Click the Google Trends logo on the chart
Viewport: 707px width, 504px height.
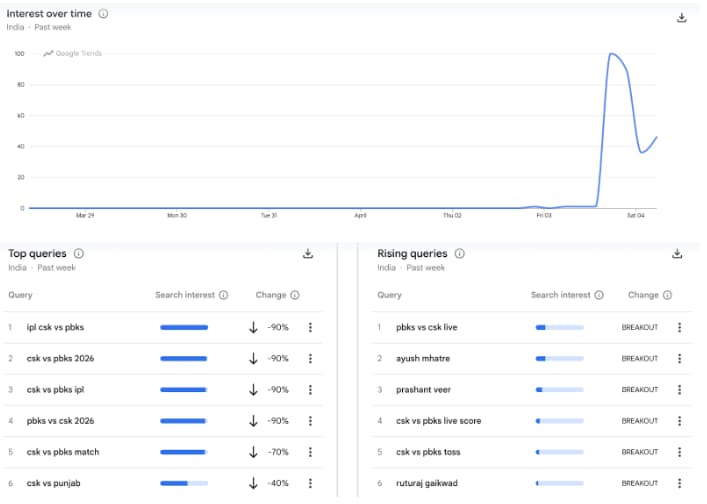click(x=73, y=53)
